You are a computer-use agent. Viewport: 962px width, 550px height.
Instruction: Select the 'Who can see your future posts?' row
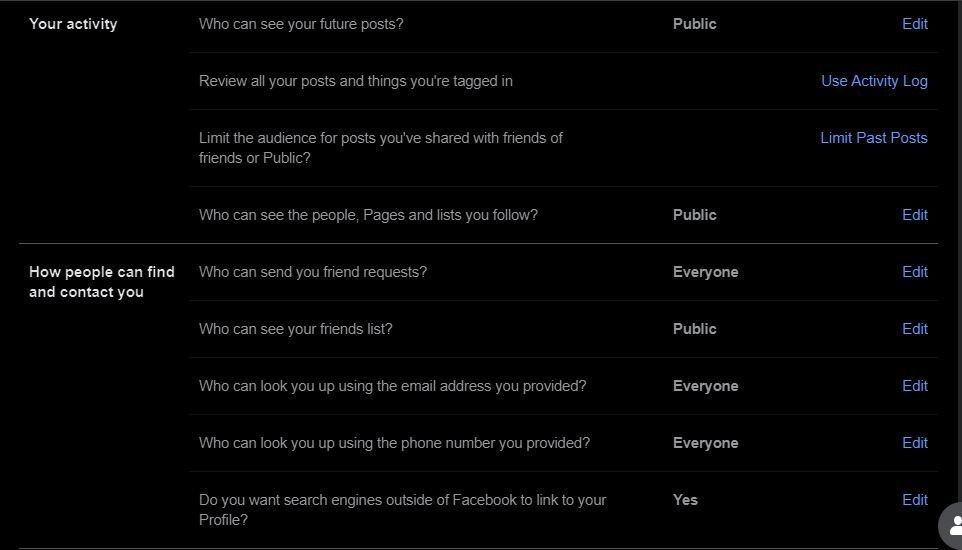pyautogui.click(x=301, y=24)
